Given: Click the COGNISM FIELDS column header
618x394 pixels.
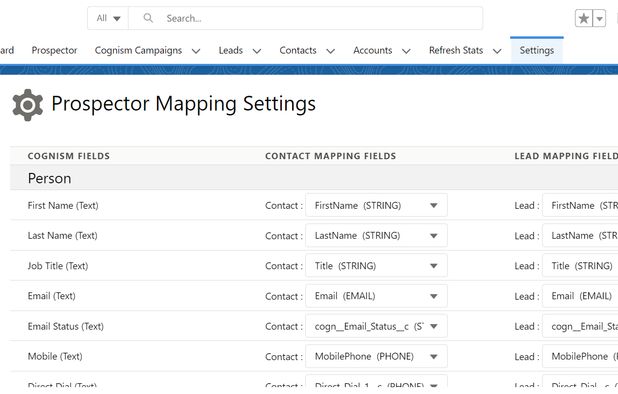Looking at the screenshot, I should pos(69,156).
